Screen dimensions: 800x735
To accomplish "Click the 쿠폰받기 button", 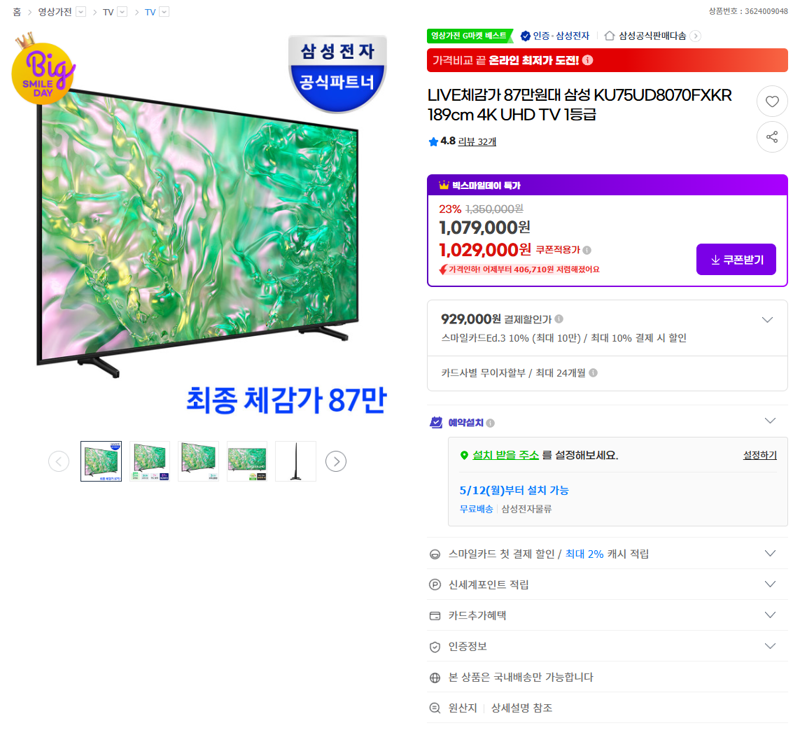I will (x=736, y=260).
